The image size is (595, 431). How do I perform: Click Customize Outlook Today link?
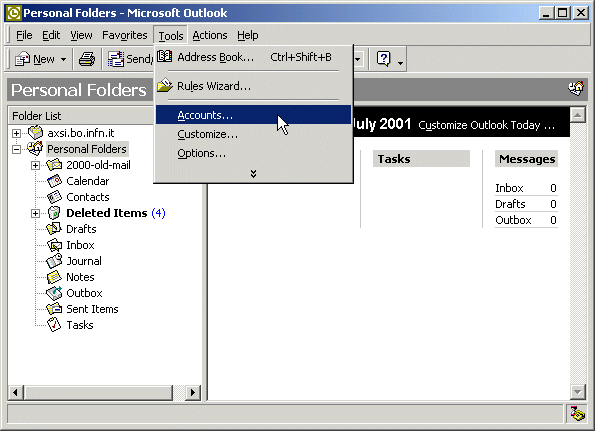click(486, 125)
